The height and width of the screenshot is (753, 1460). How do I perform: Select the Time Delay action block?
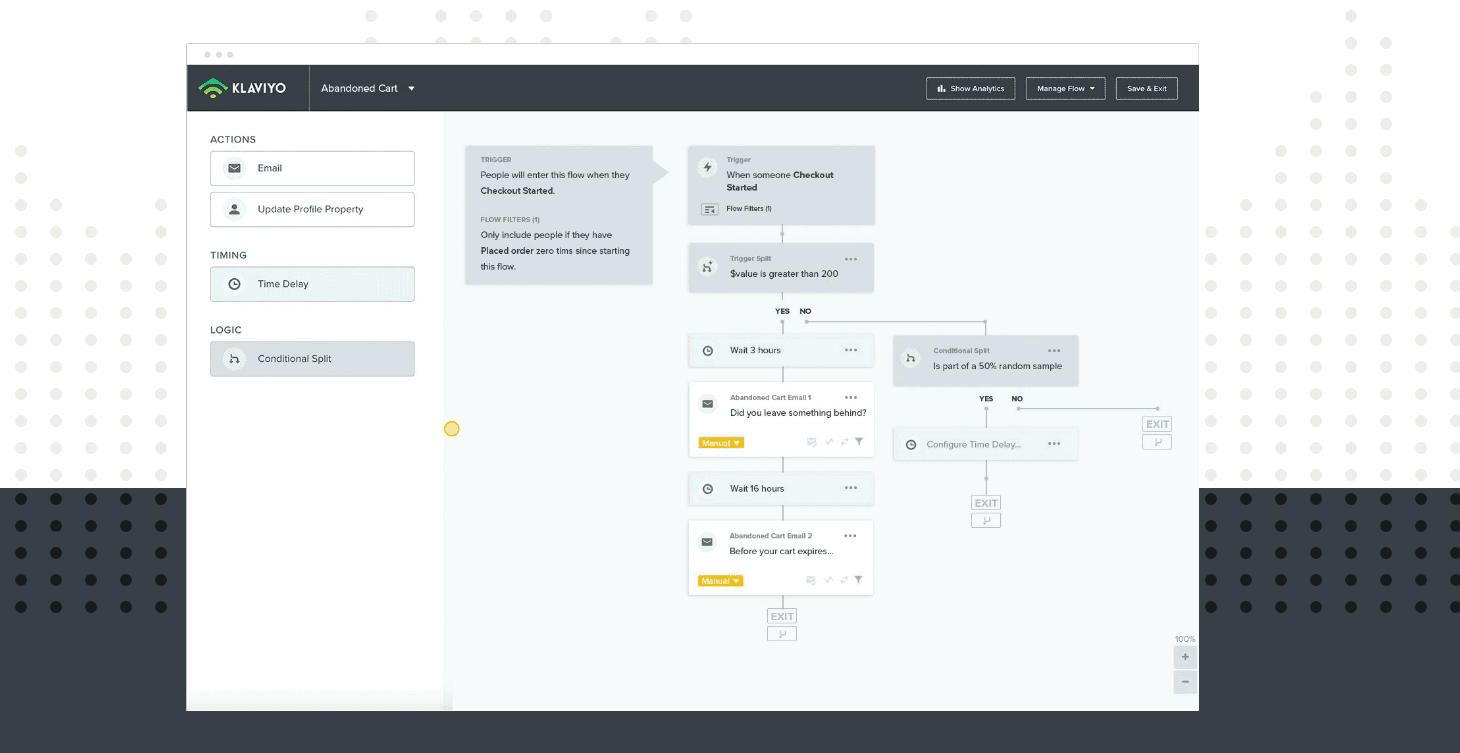tap(312, 284)
